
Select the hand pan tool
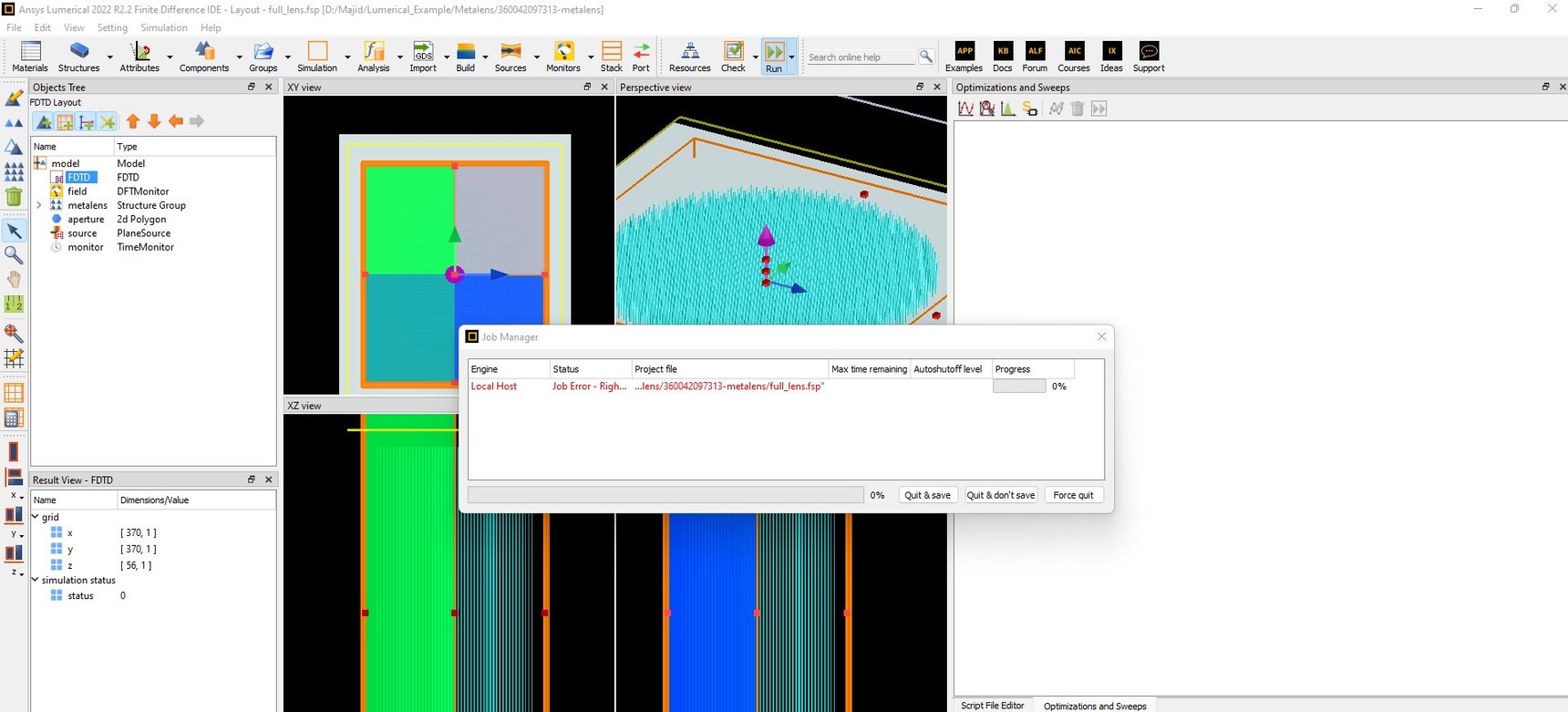(14, 279)
